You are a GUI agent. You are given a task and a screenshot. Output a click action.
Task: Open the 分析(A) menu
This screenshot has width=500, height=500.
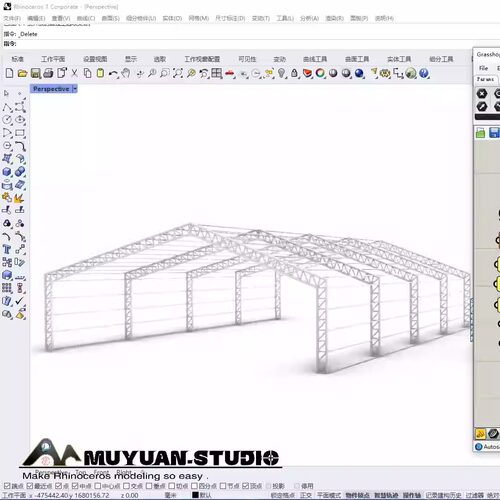pos(309,18)
